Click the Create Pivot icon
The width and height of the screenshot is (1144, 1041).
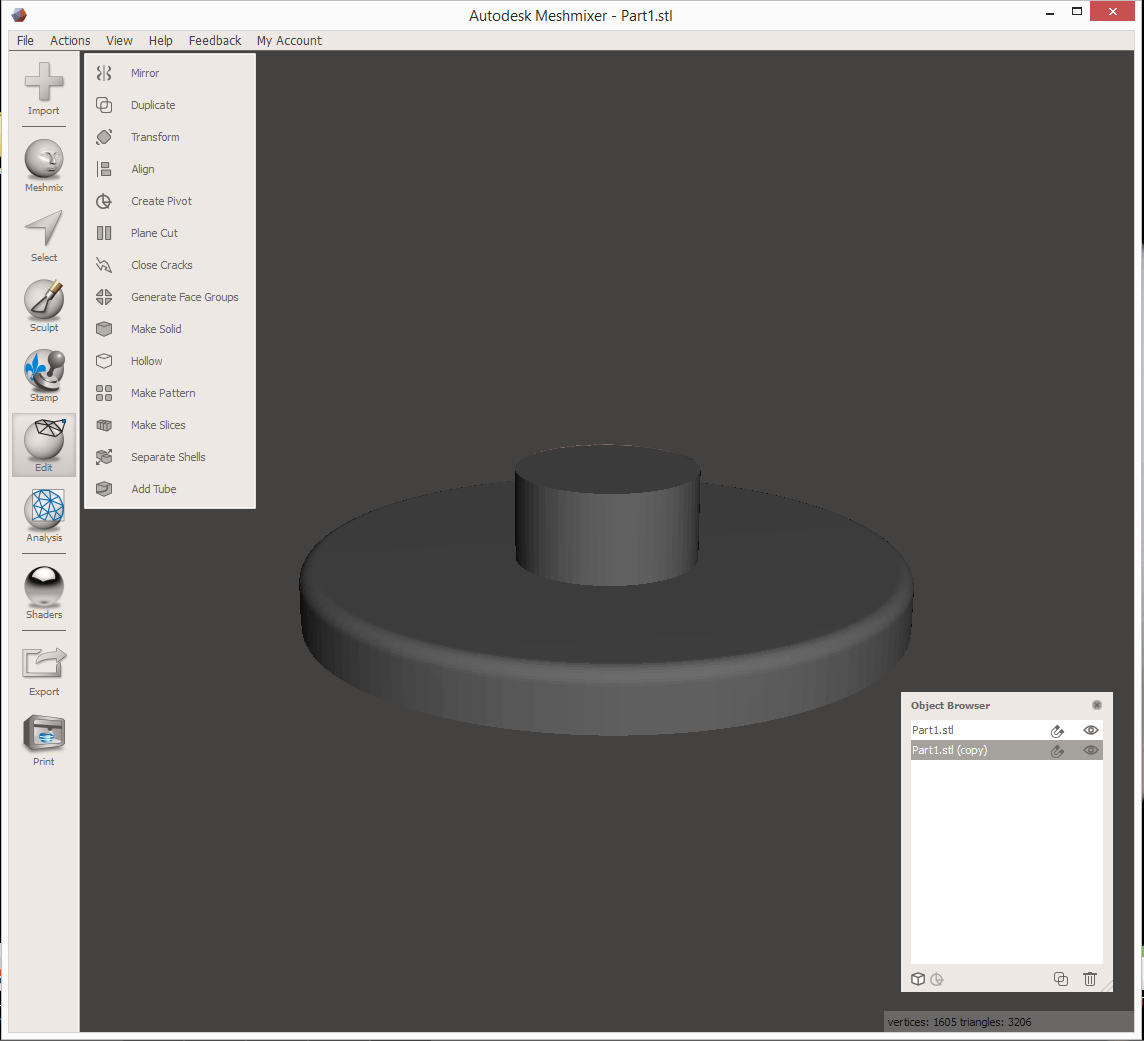(104, 201)
